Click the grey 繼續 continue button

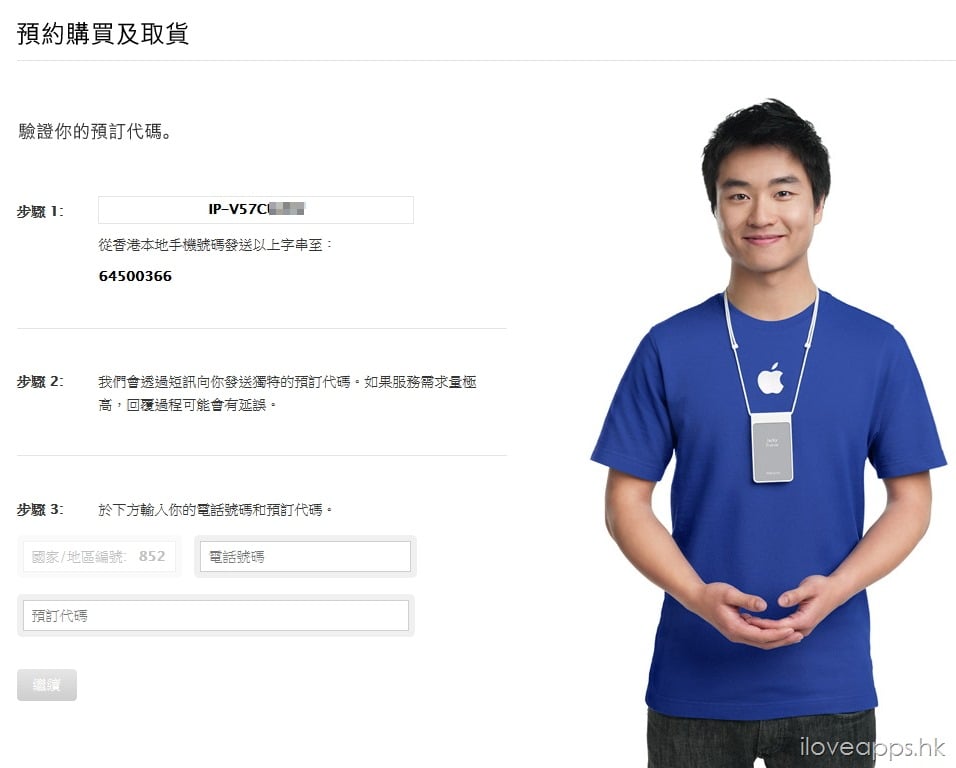tap(47, 685)
